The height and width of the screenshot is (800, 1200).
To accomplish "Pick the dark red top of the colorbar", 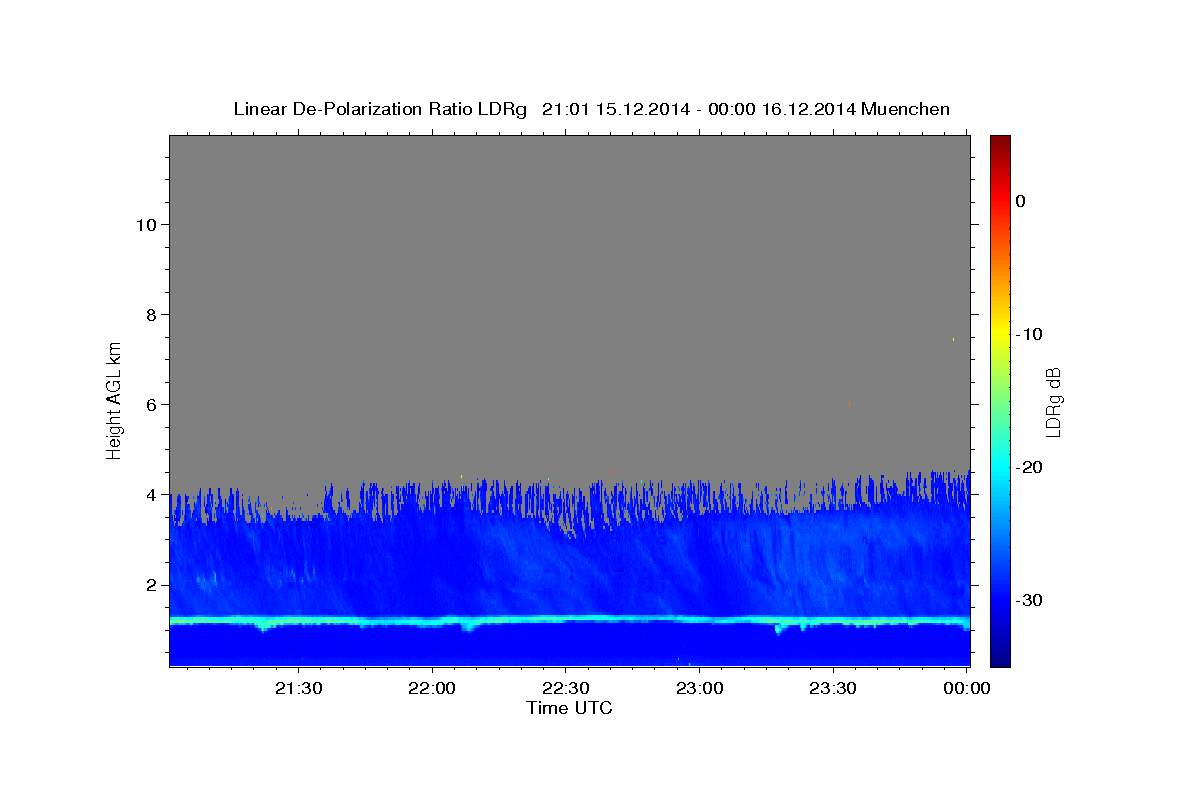I will click(x=1000, y=142).
